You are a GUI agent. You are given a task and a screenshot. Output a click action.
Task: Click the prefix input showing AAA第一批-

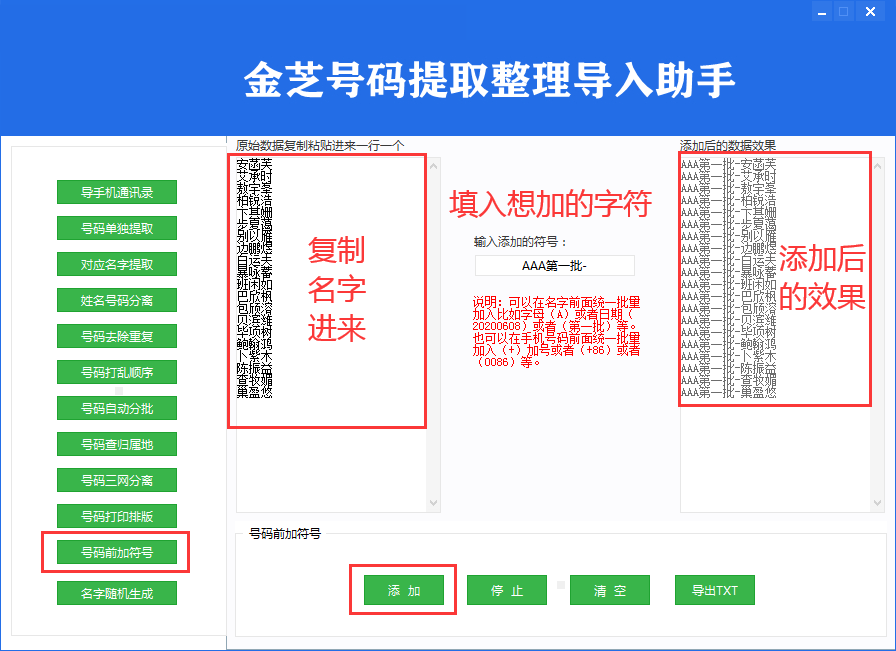(554, 265)
